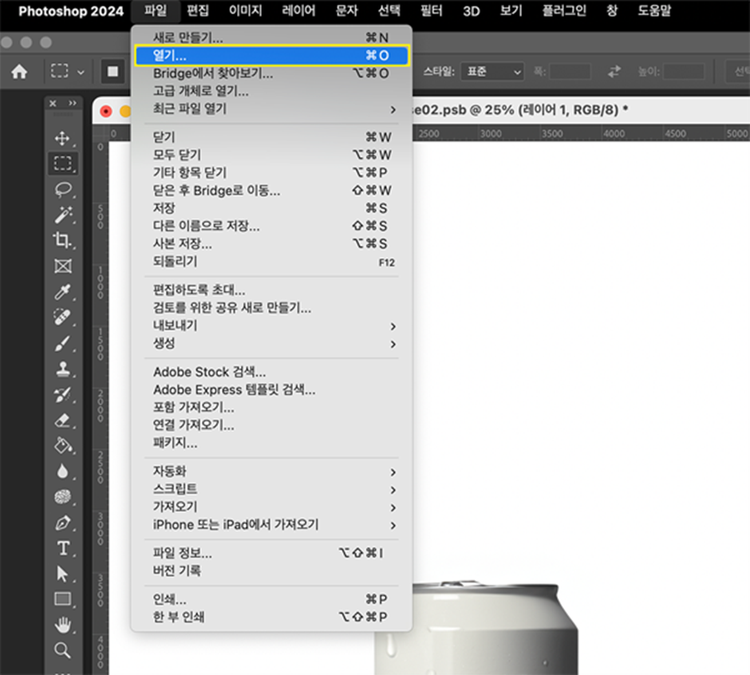Select the Brush tool

coord(63,343)
